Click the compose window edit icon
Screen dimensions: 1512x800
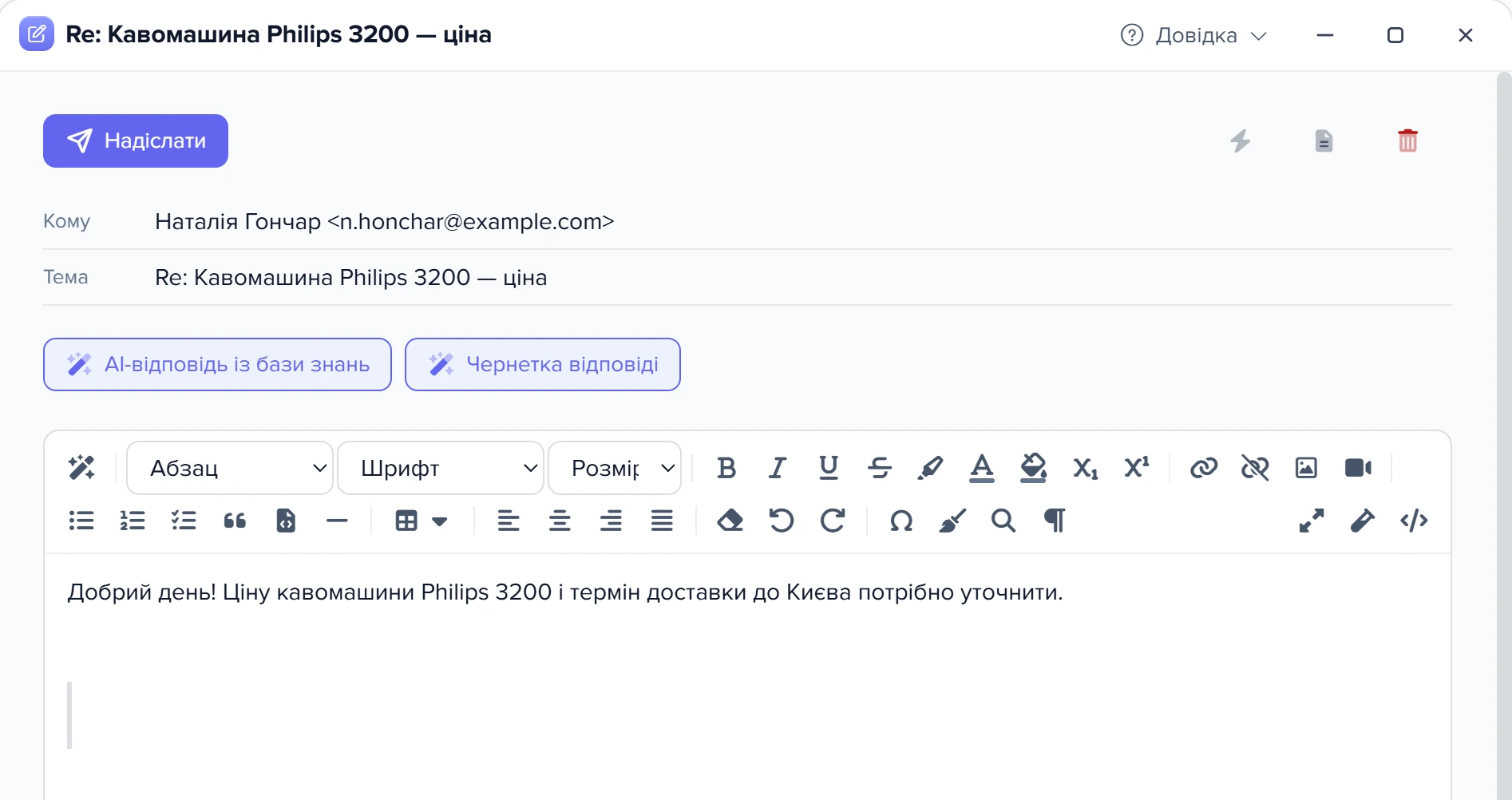[37, 34]
